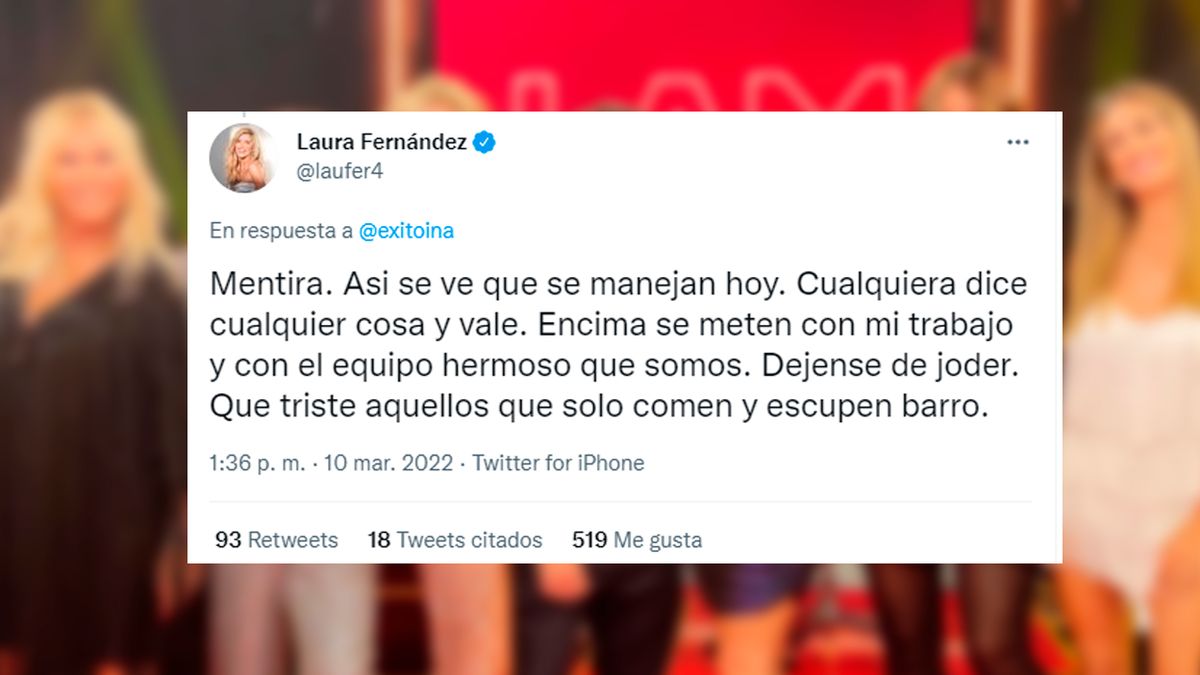
Task: Open the @laufer4 handle link
Action: [x=340, y=171]
